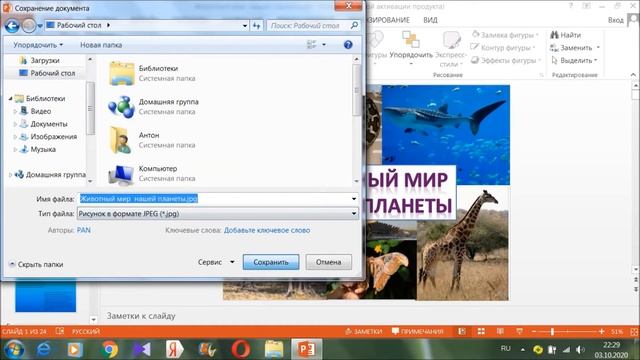Toggle ПРИМЕЧАНИЯ in the PowerPoint status bar
The width and height of the screenshot is (640, 360).
click(418, 331)
